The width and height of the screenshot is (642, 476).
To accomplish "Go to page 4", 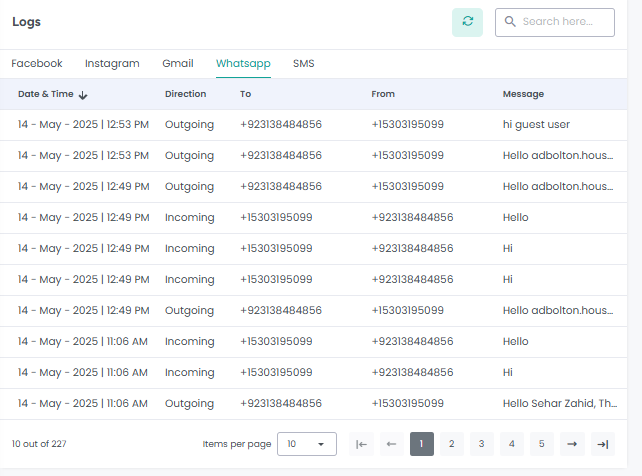I will [512, 444].
